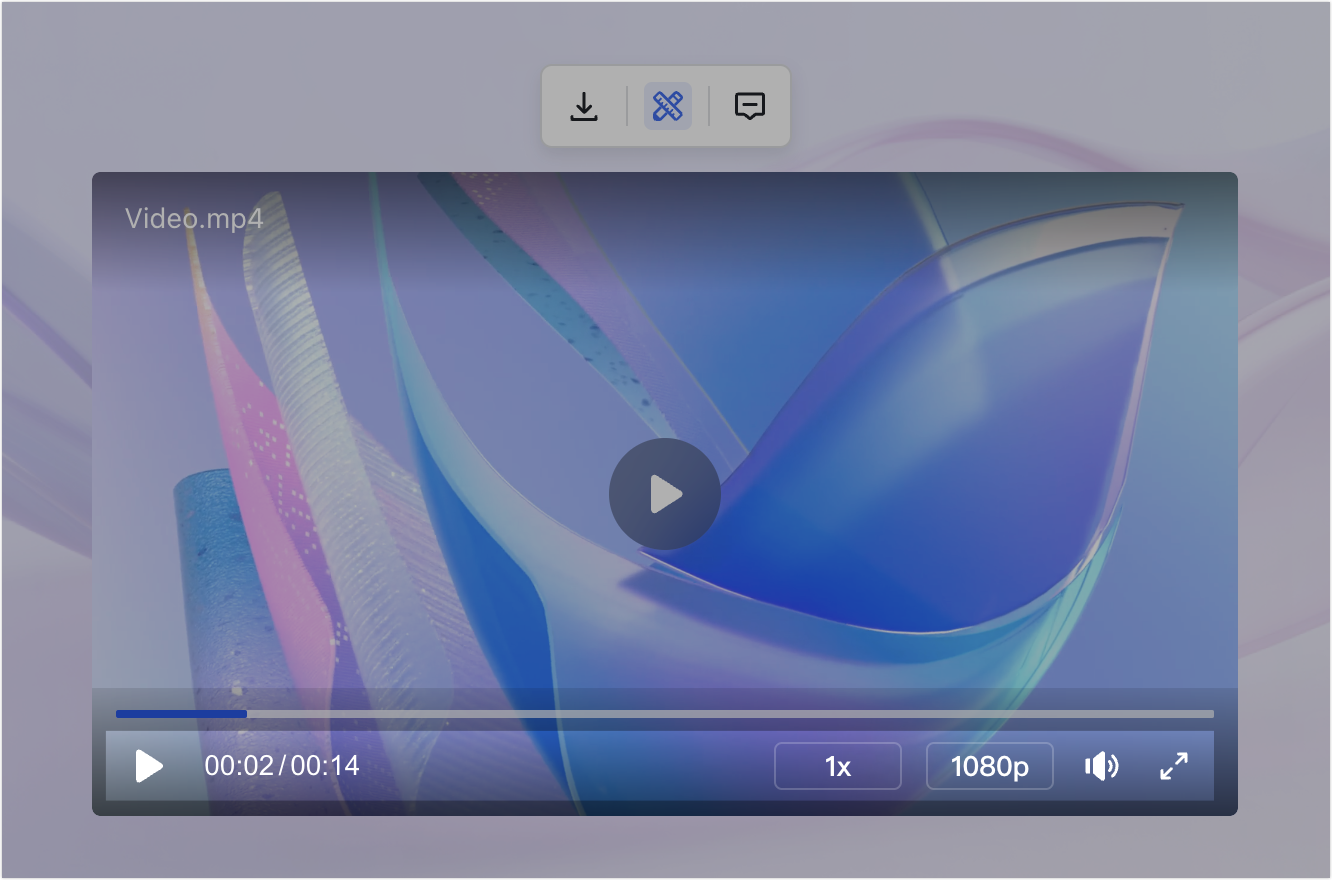Start video with the center play button
Screen dimensions: 1332x880
[x=665, y=494]
